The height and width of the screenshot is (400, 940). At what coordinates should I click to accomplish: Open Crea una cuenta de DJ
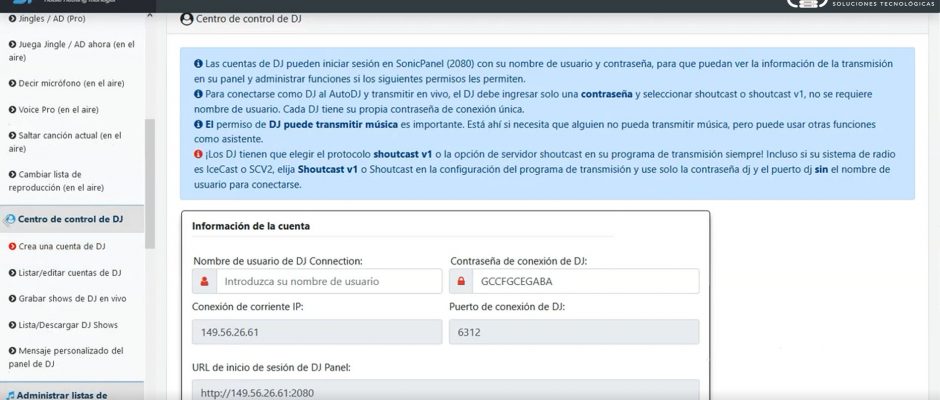(x=58, y=246)
